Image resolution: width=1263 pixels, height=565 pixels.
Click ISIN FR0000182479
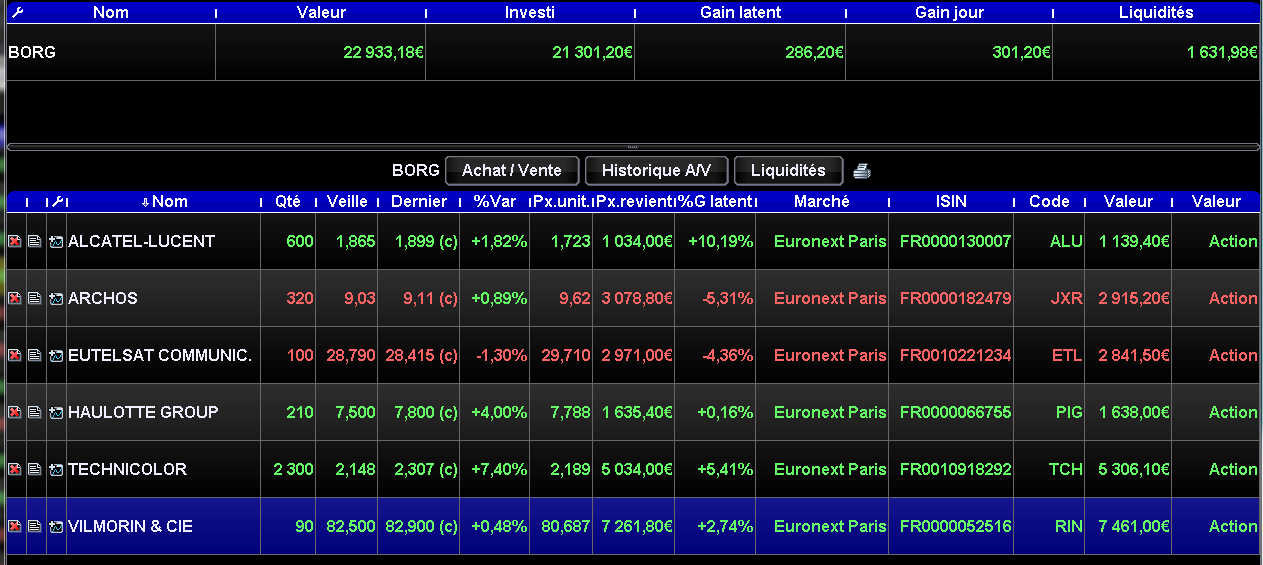pos(955,299)
